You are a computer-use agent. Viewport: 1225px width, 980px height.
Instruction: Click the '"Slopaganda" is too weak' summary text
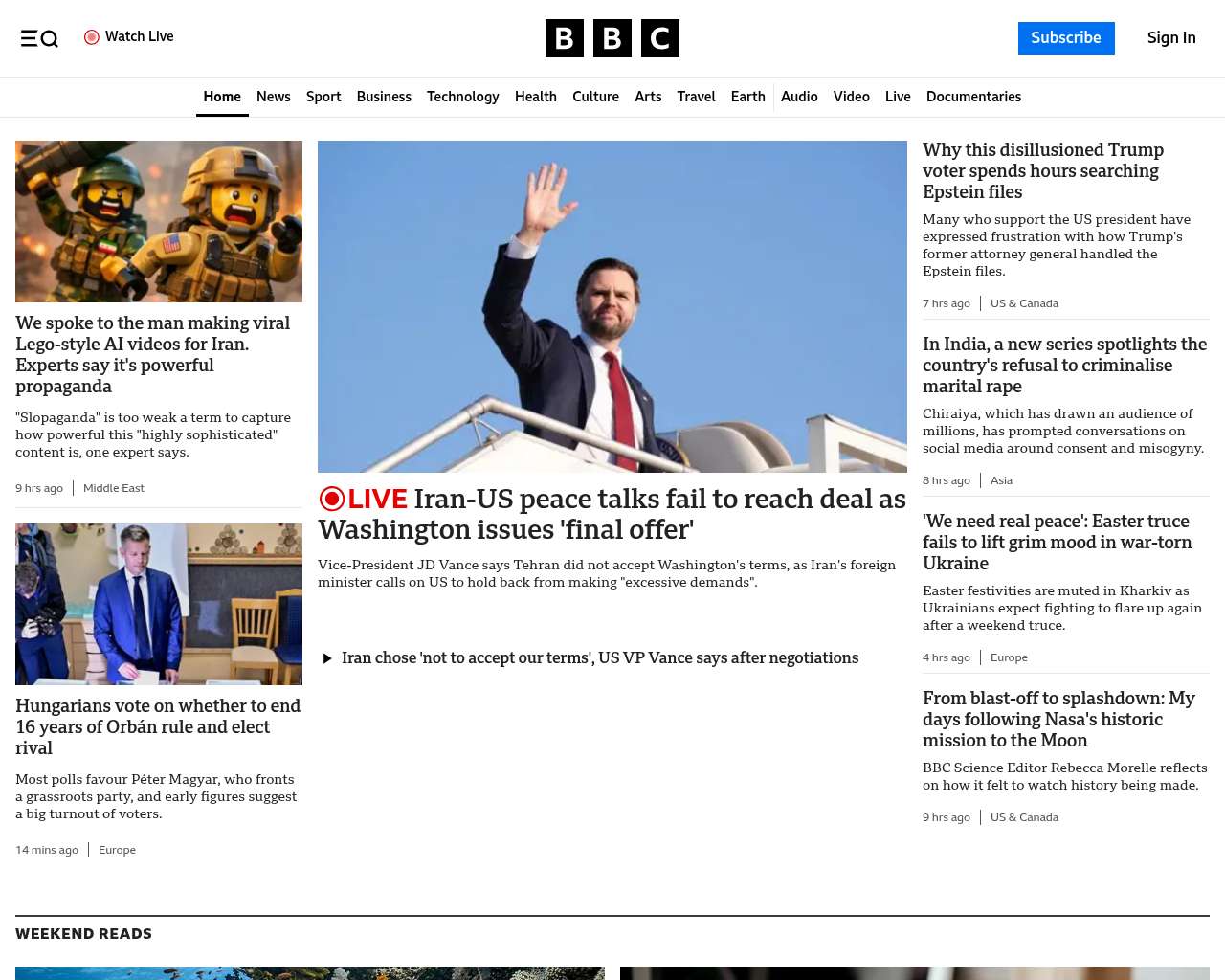(x=153, y=434)
